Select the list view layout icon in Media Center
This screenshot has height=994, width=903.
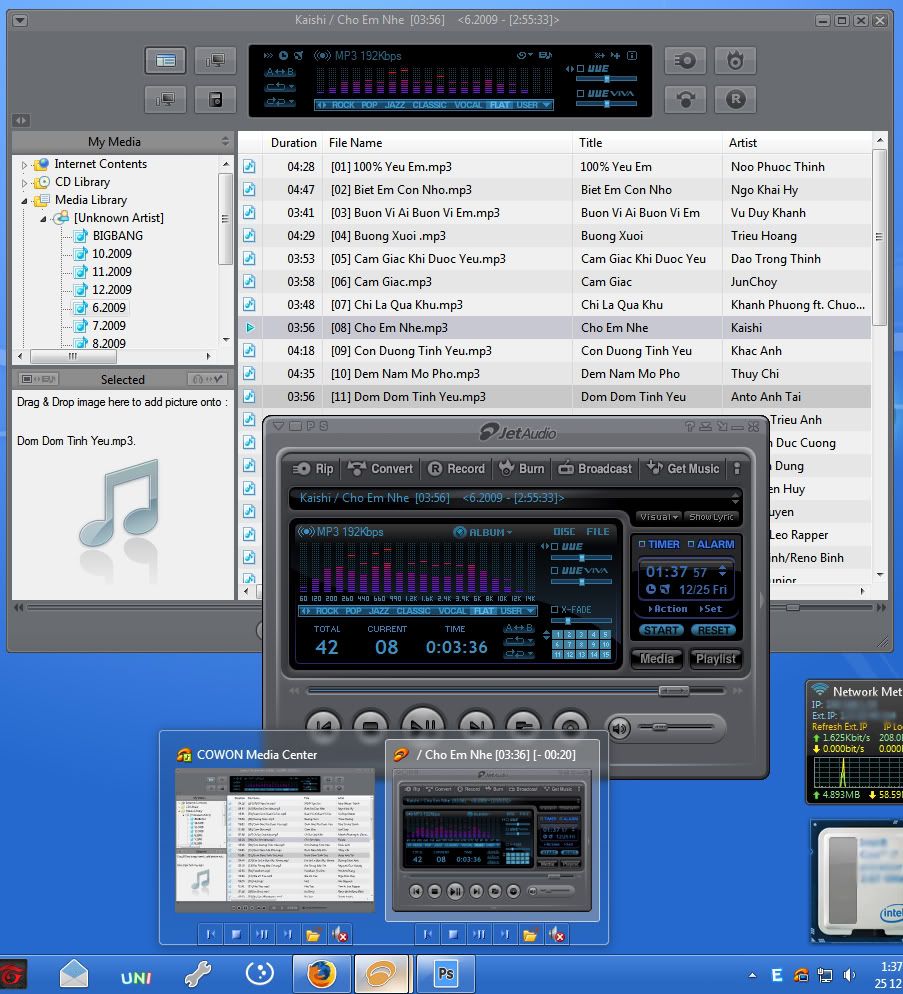(x=166, y=61)
